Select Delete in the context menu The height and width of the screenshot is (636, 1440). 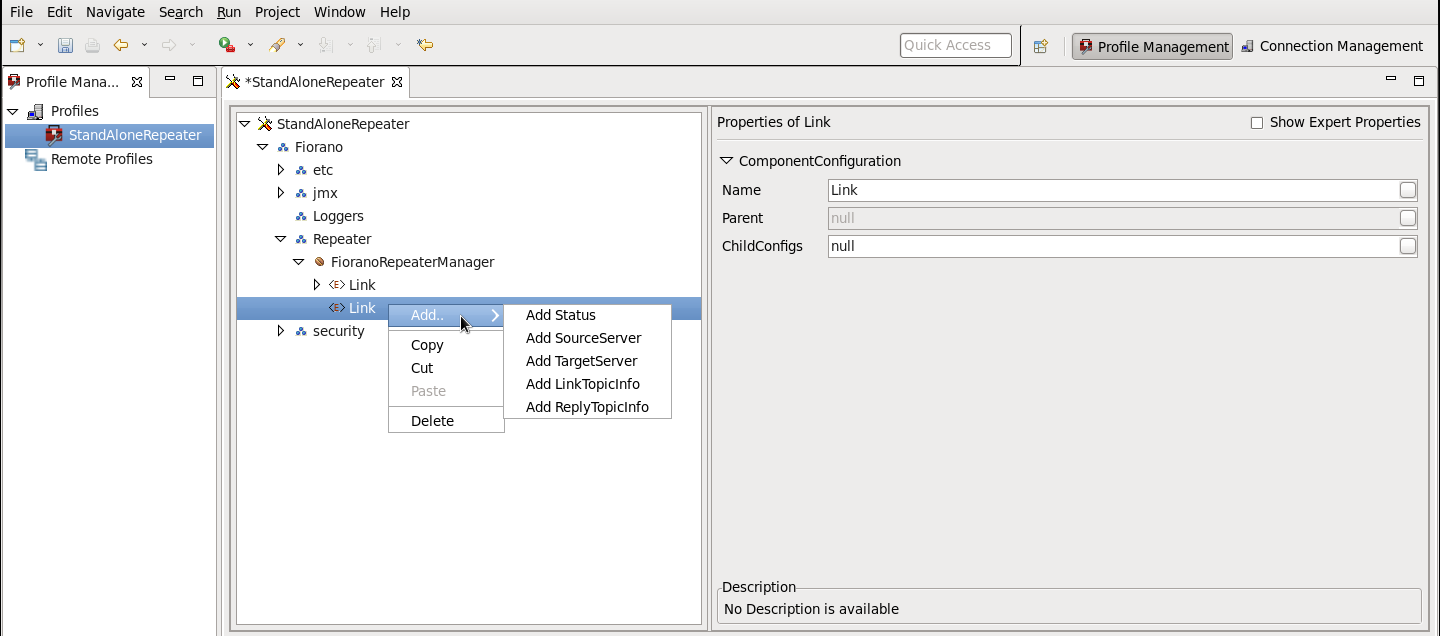click(x=446, y=421)
